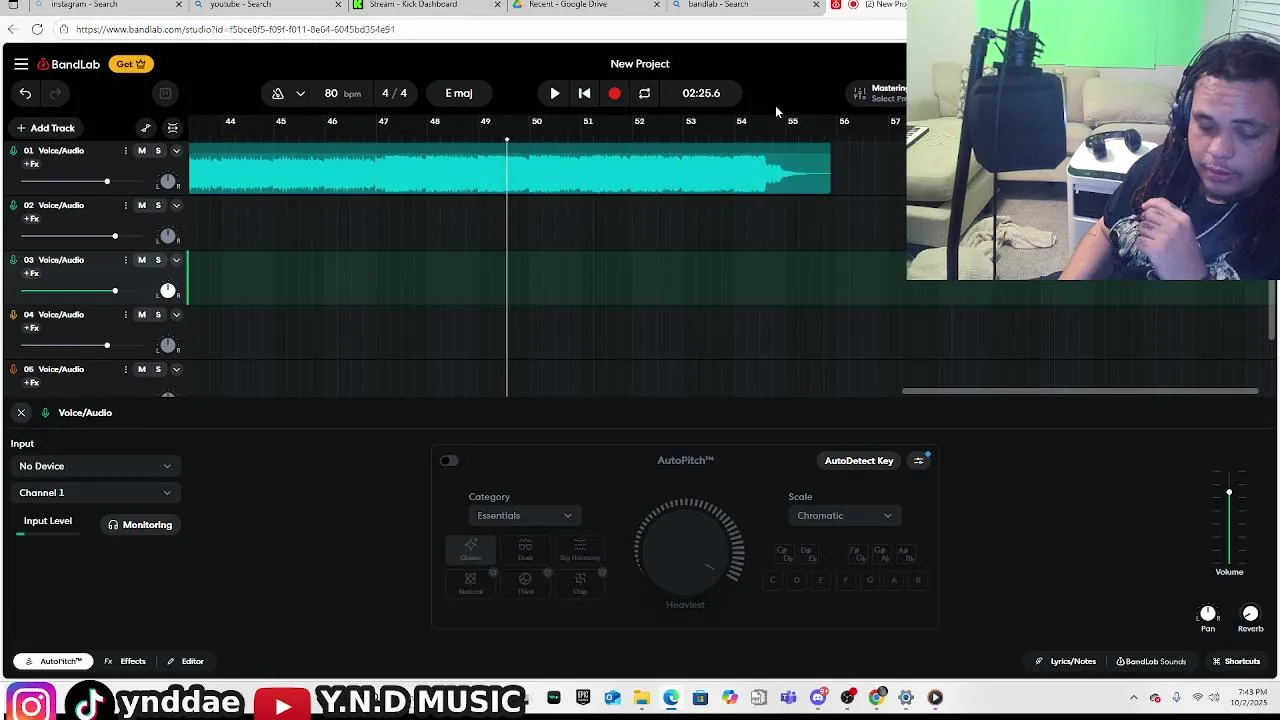Expand track 02 options chevron
Screen dimensions: 1280x720
176,205
